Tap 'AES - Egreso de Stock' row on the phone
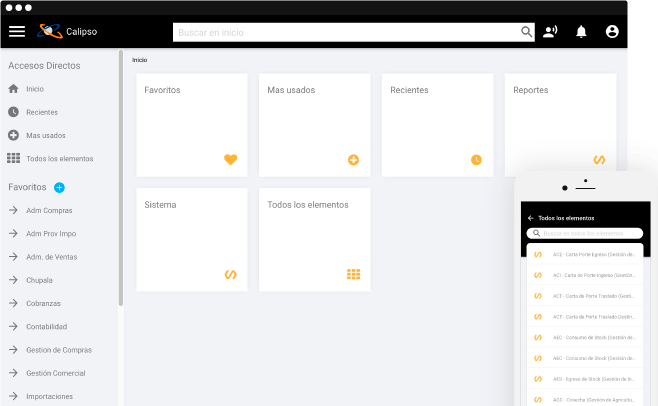Viewport: 658px width, 406px height. coord(585,379)
